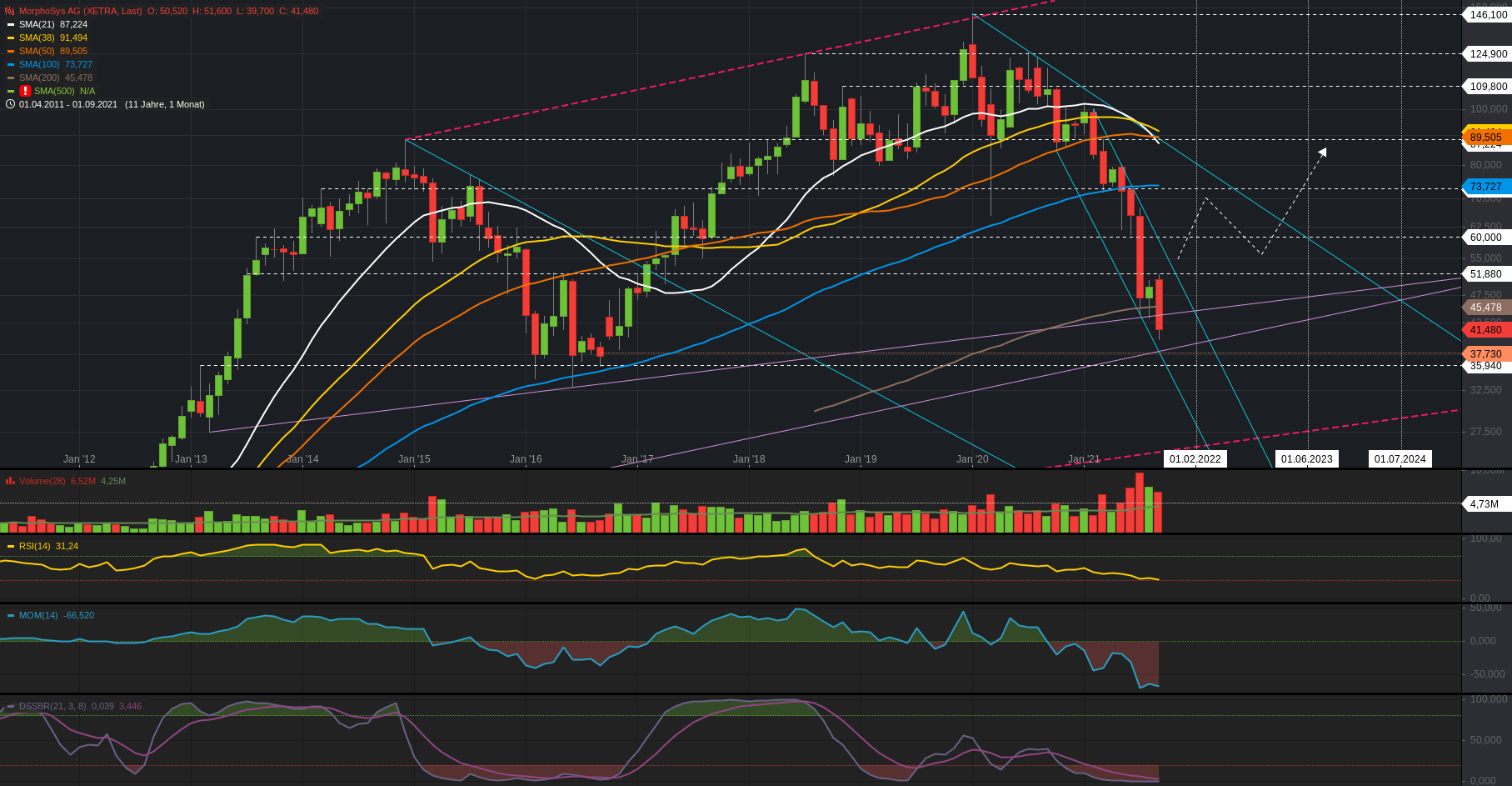This screenshot has height=786, width=1512.
Task: Click the 35,940 price level label
Action: [x=1487, y=366]
